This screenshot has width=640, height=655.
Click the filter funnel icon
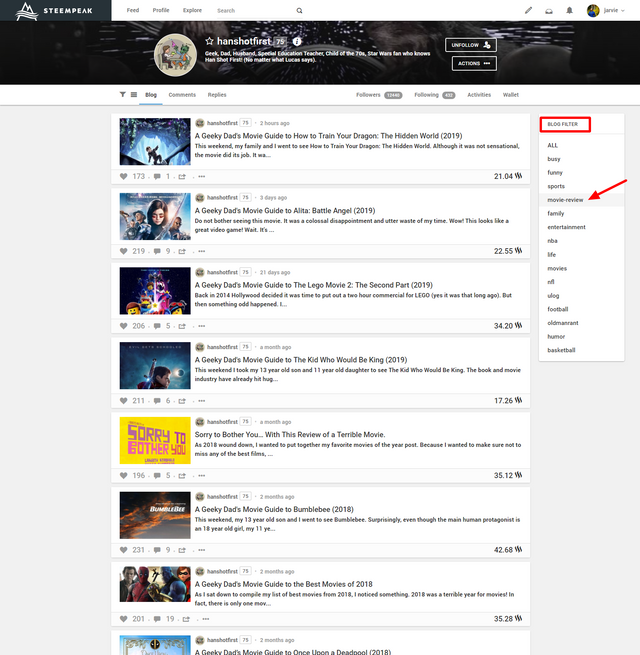pyautogui.click(x=122, y=94)
